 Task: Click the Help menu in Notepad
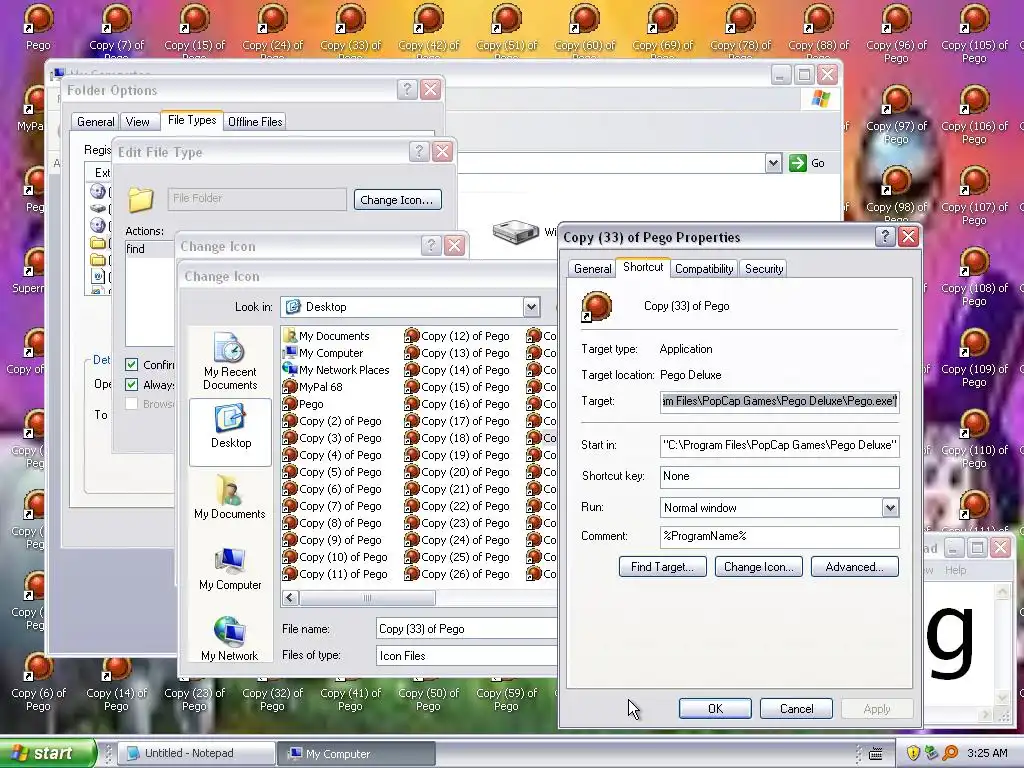coord(955,570)
